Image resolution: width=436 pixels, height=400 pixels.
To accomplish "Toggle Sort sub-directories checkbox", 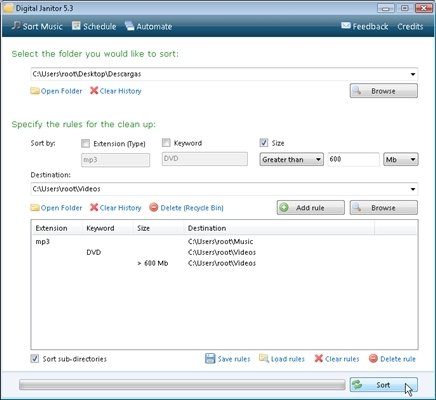I will coord(35,359).
